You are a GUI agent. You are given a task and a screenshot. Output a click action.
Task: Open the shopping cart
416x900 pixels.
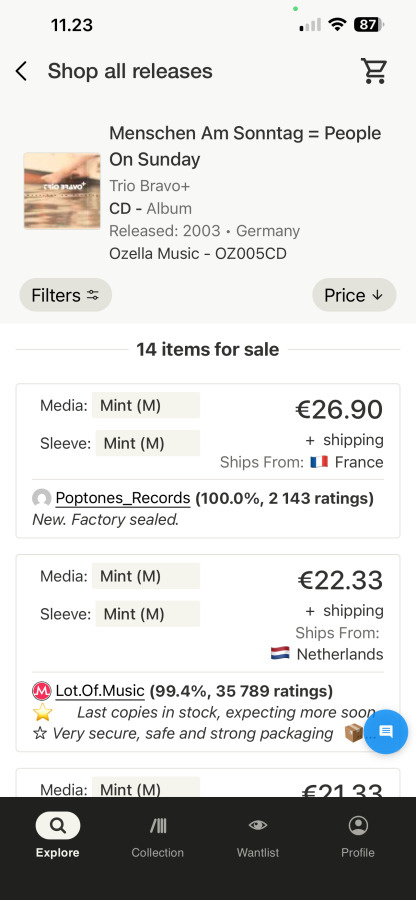point(374,71)
